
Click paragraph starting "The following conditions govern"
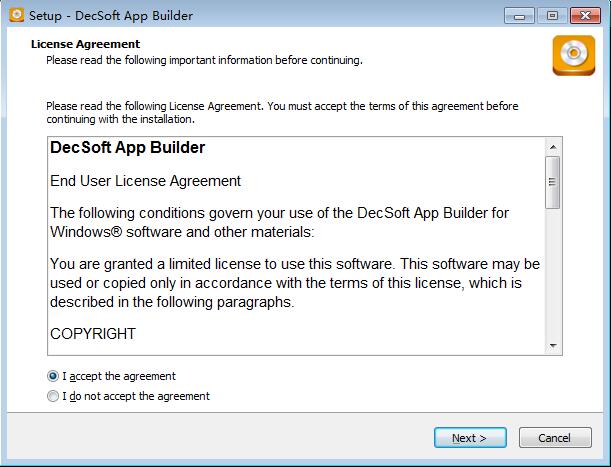coord(280,222)
